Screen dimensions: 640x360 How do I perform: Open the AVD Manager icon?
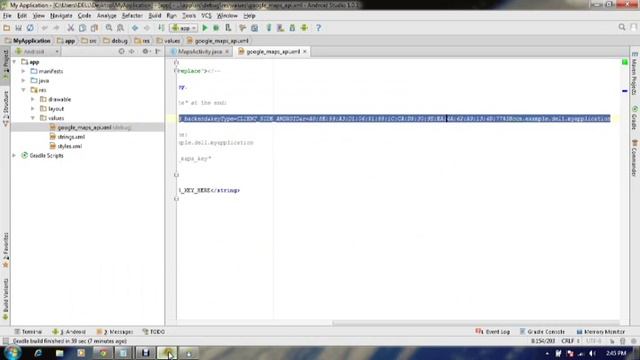point(280,28)
